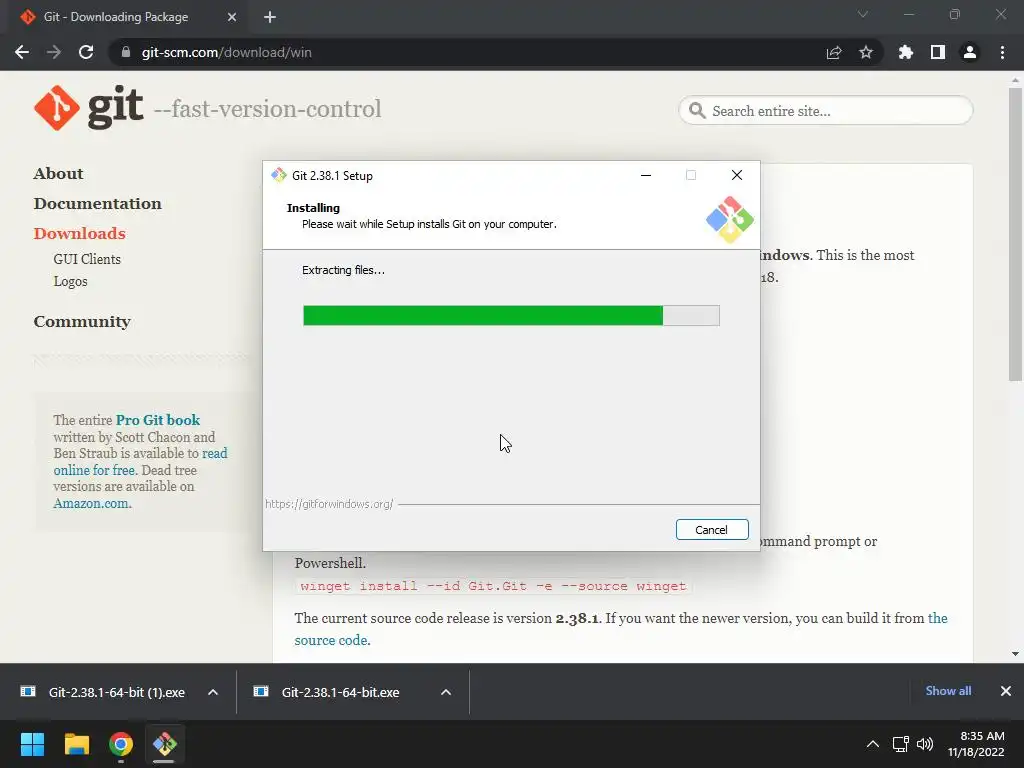Open the Downloads section
This screenshot has height=768, width=1024.
80,234
